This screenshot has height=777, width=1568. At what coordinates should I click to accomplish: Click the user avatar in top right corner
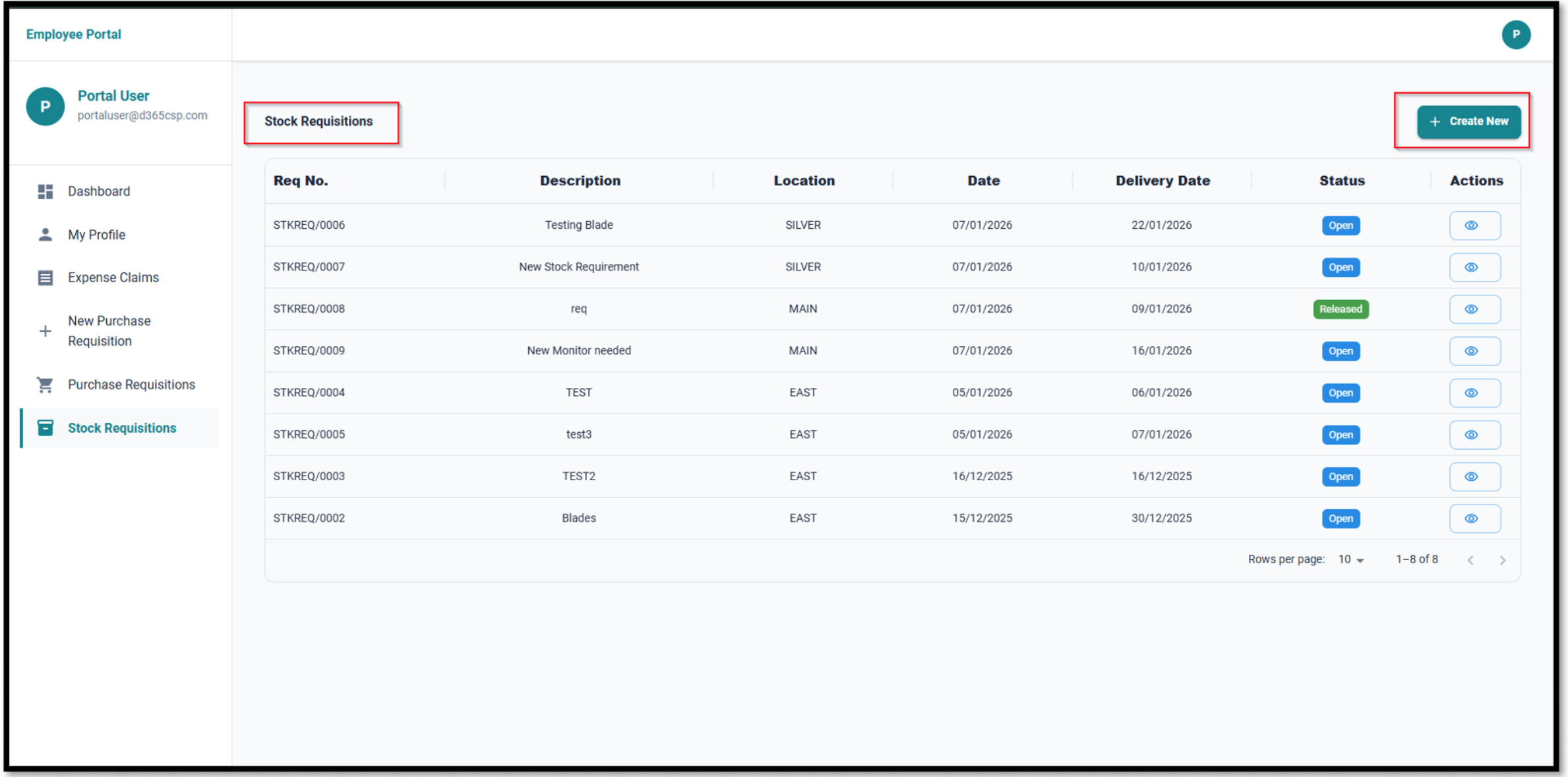[1515, 34]
